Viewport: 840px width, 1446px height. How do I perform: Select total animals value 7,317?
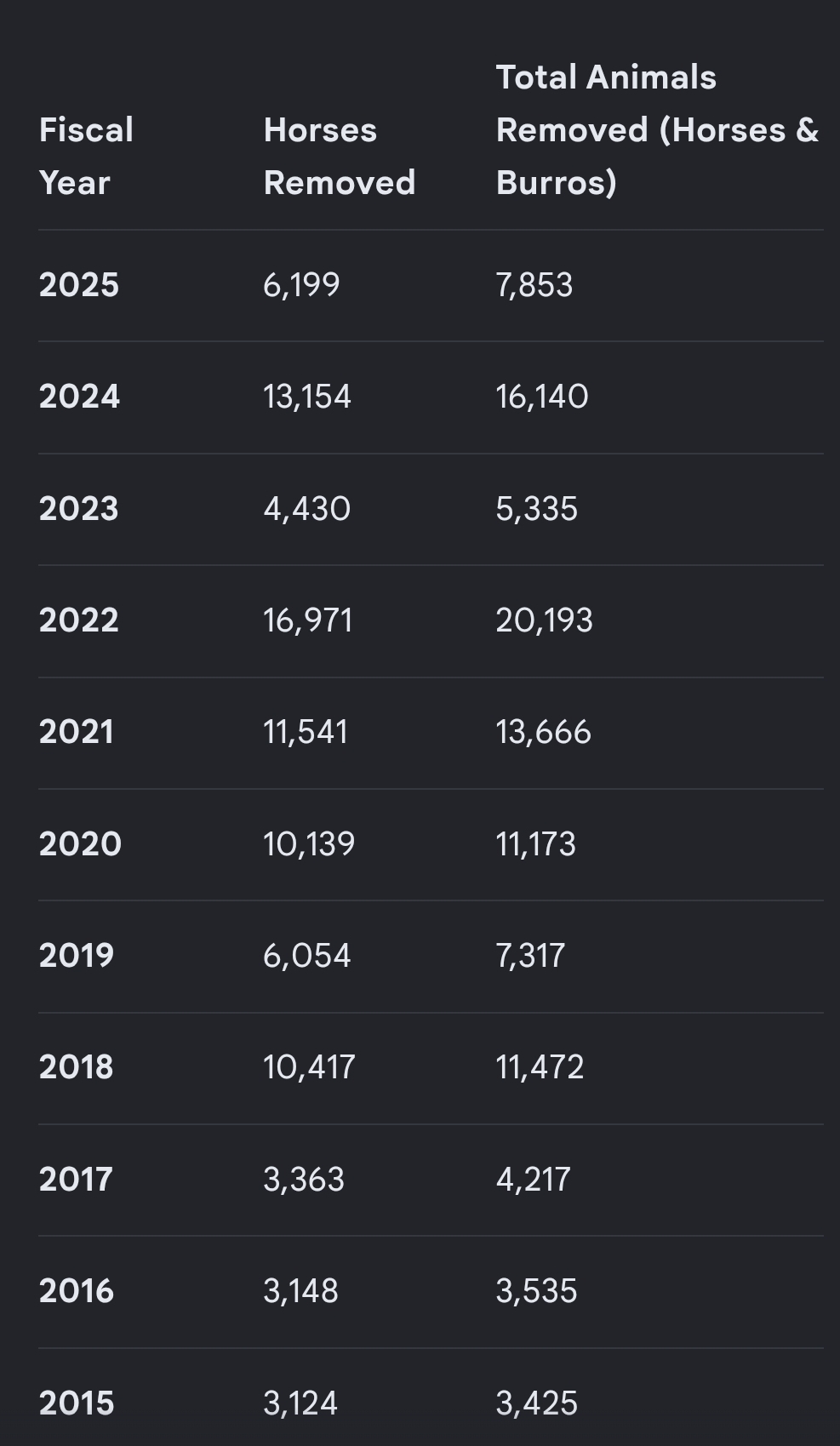(x=530, y=956)
